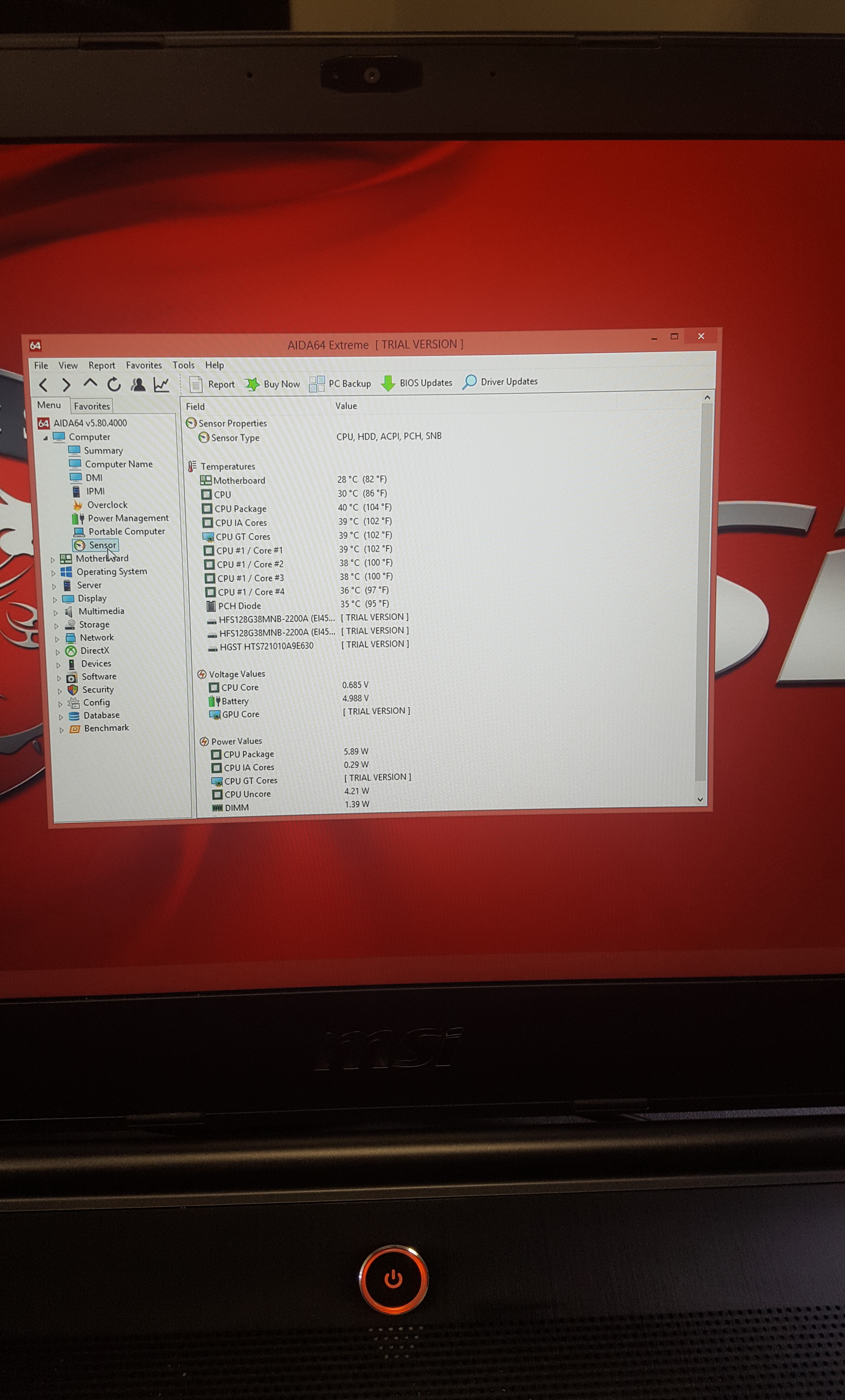Select the Sensor Type row
Screen dimensions: 845x1400
(x=320, y=438)
